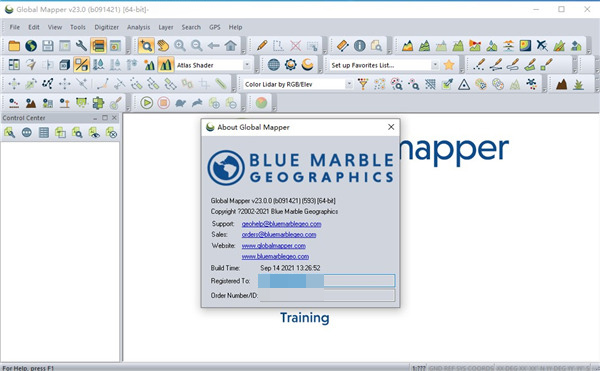Click the globe icon in Control Center
Screen dimensions: 600x371
(26, 133)
